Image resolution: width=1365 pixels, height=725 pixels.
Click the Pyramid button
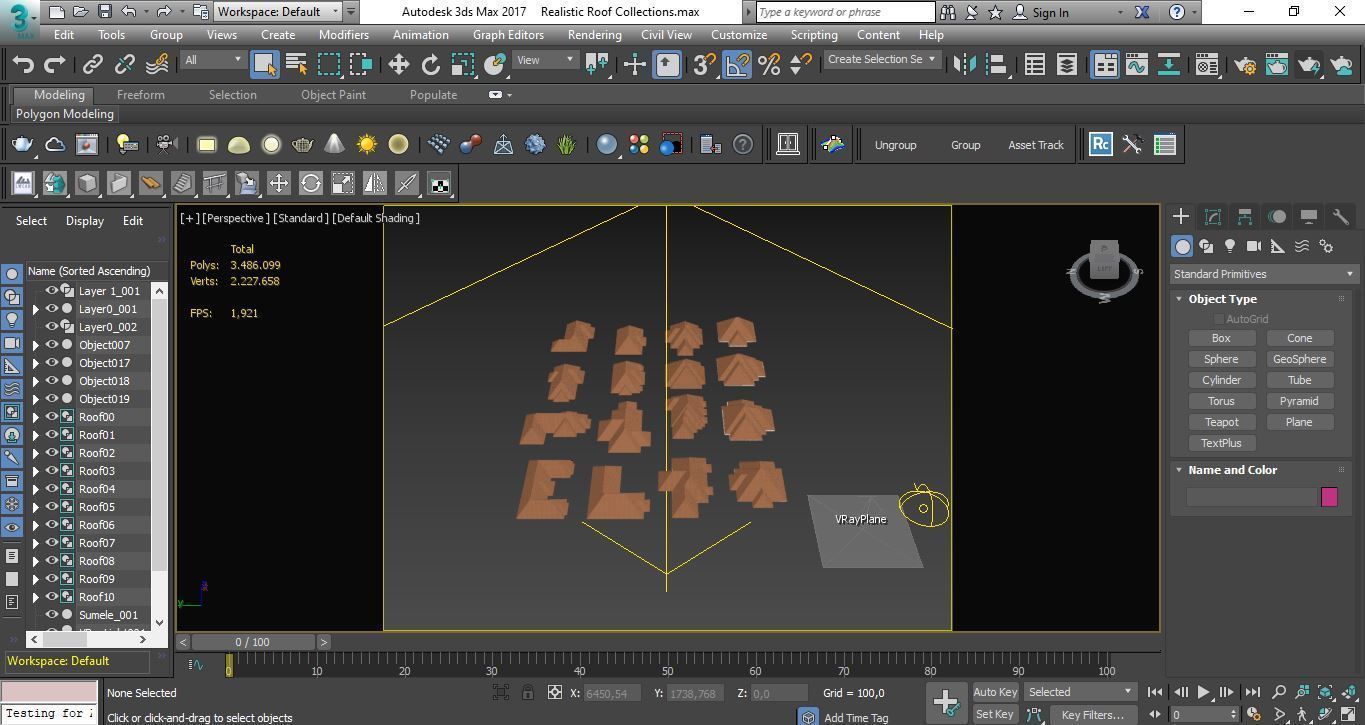click(1299, 401)
